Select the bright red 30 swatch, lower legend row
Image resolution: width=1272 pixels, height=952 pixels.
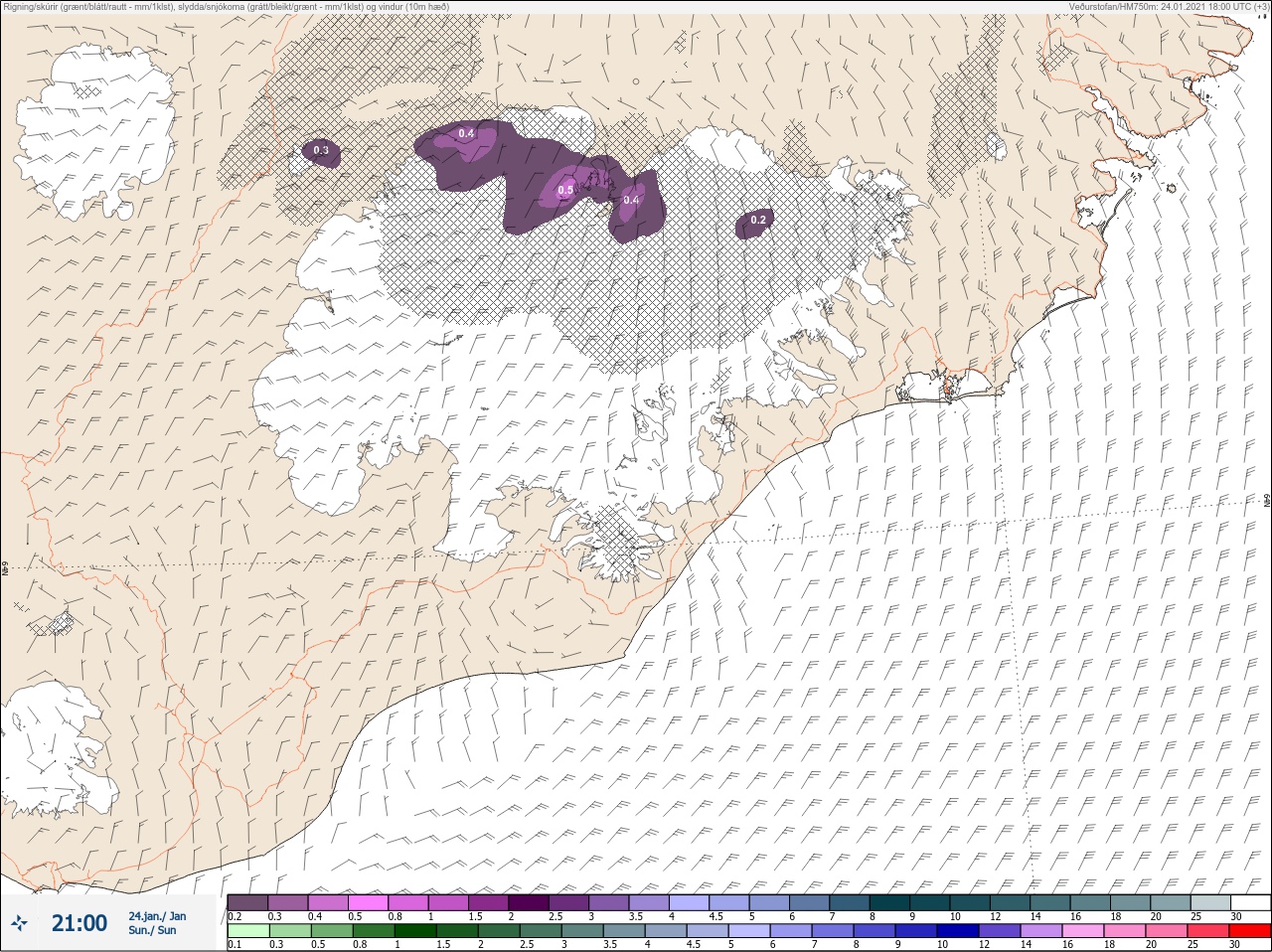point(1250,930)
